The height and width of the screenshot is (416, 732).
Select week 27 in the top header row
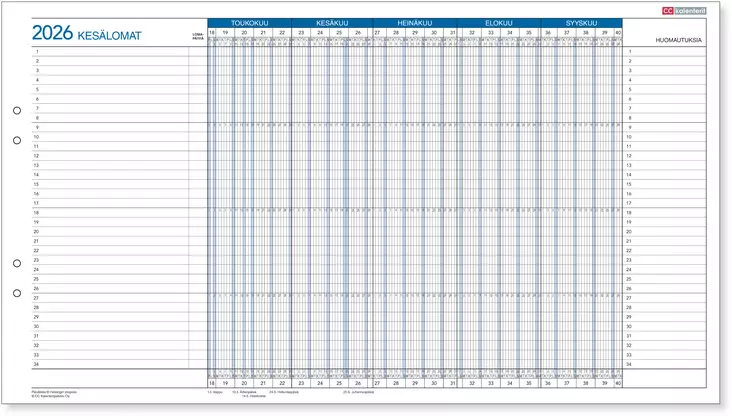(377, 33)
